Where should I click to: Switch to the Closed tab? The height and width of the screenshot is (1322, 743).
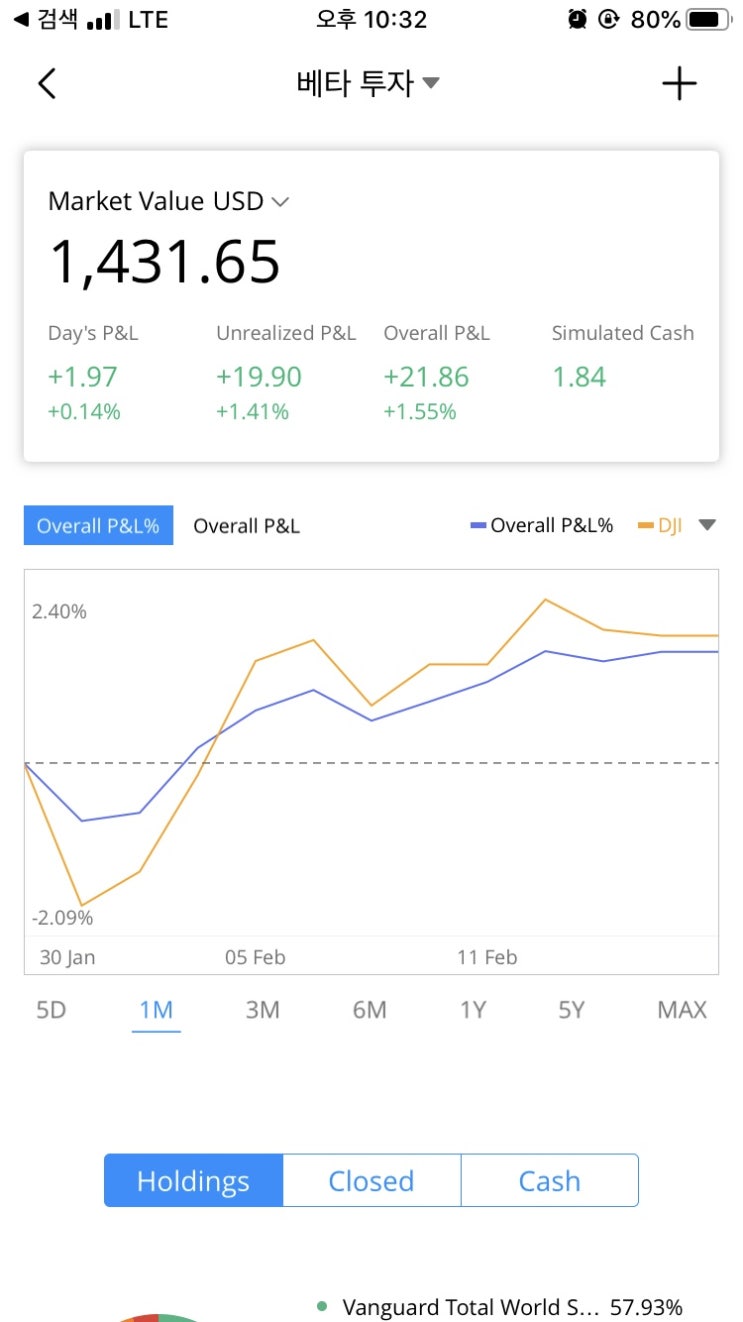(371, 1181)
